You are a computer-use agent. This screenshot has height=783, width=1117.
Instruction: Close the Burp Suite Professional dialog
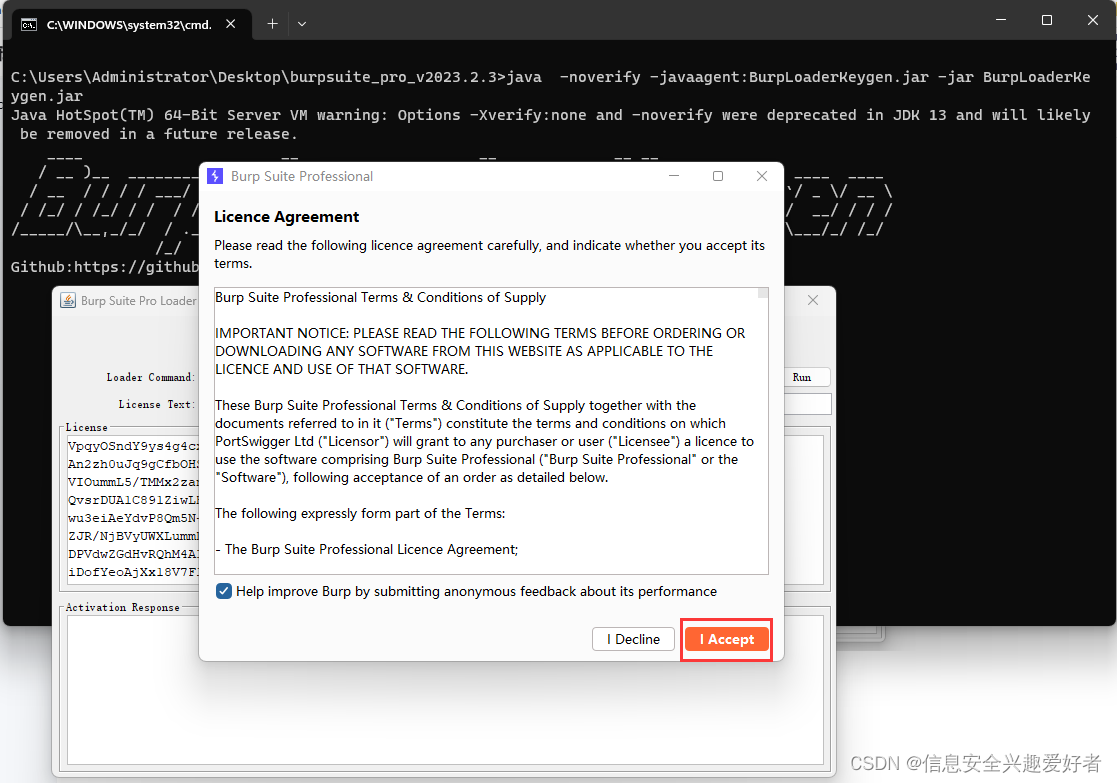click(762, 176)
